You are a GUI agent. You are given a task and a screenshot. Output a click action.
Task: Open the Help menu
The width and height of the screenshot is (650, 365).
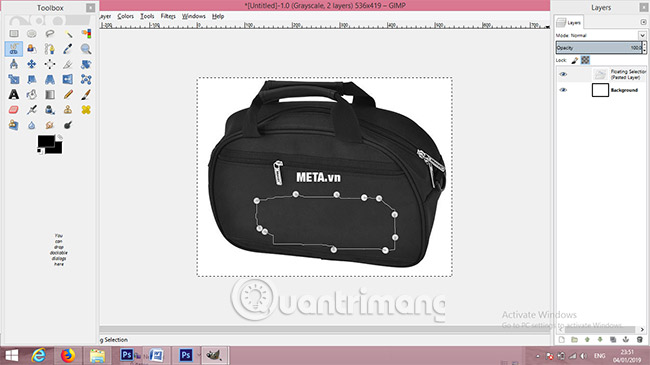pyautogui.click(x=218, y=16)
